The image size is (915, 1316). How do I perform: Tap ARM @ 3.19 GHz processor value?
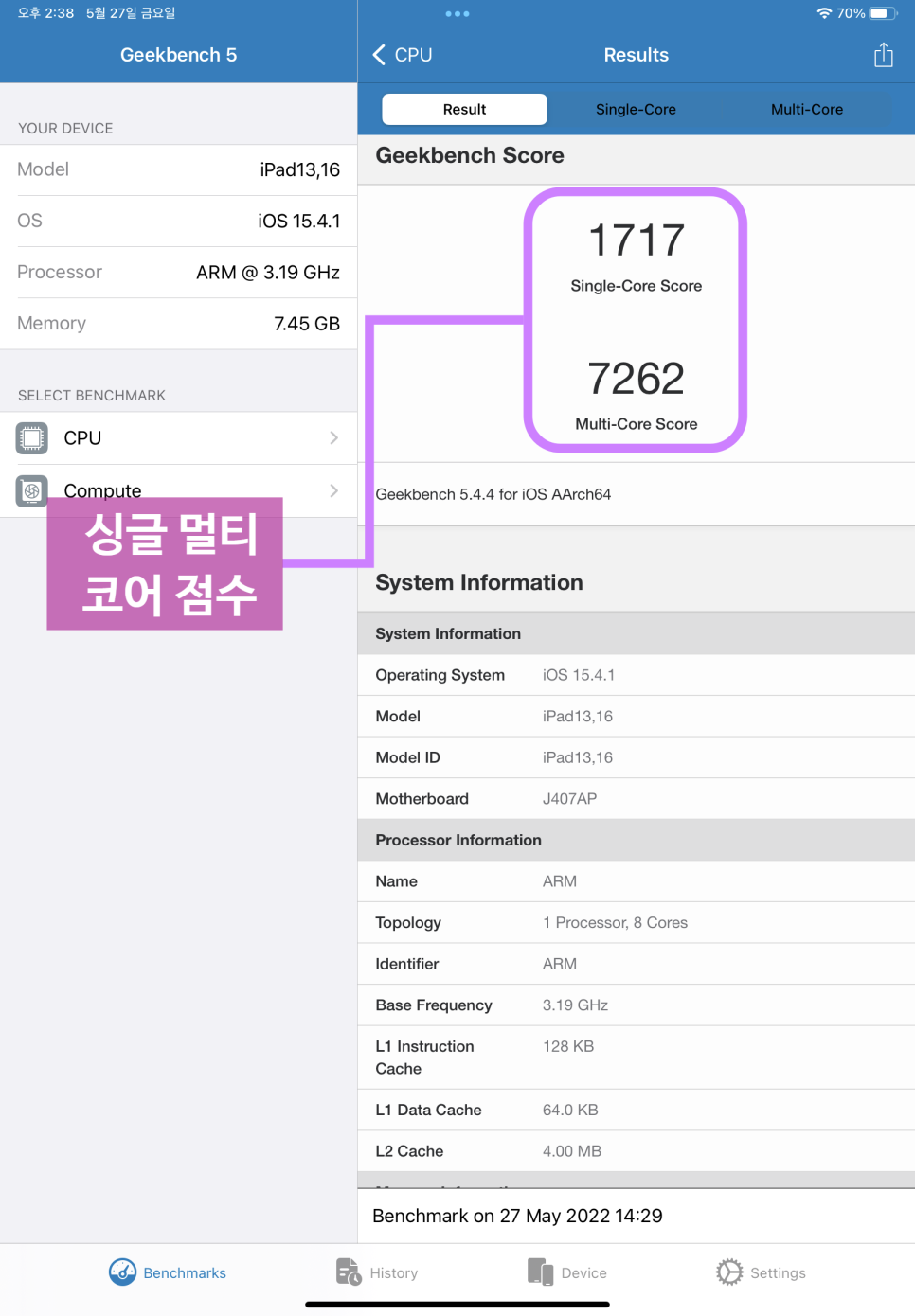(x=268, y=272)
